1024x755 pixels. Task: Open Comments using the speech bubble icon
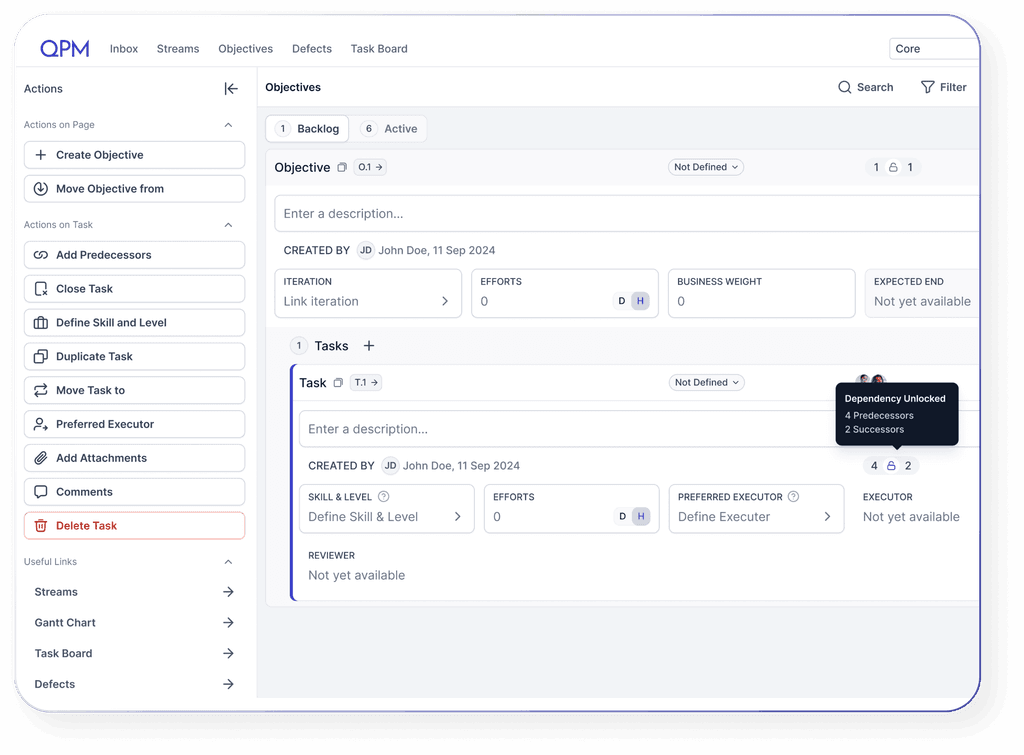point(40,491)
